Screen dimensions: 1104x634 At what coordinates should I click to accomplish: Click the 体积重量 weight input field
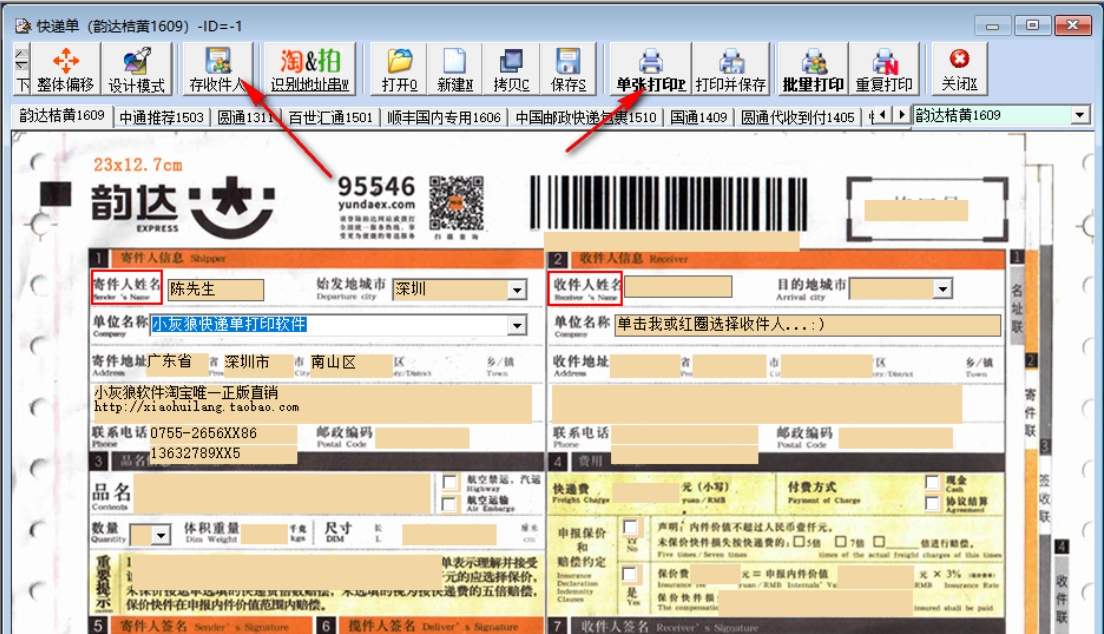(x=264, y=533)
